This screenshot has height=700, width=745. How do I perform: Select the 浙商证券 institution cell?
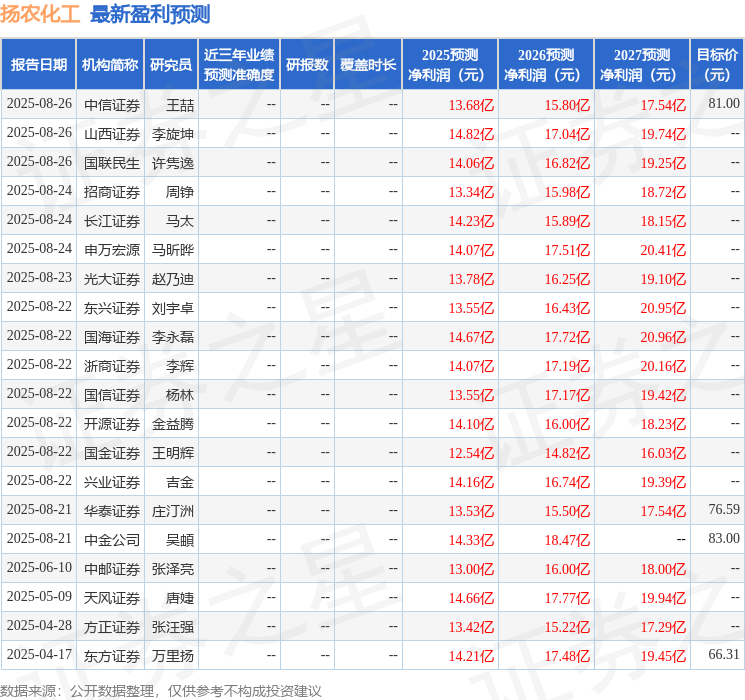point(112,366)
